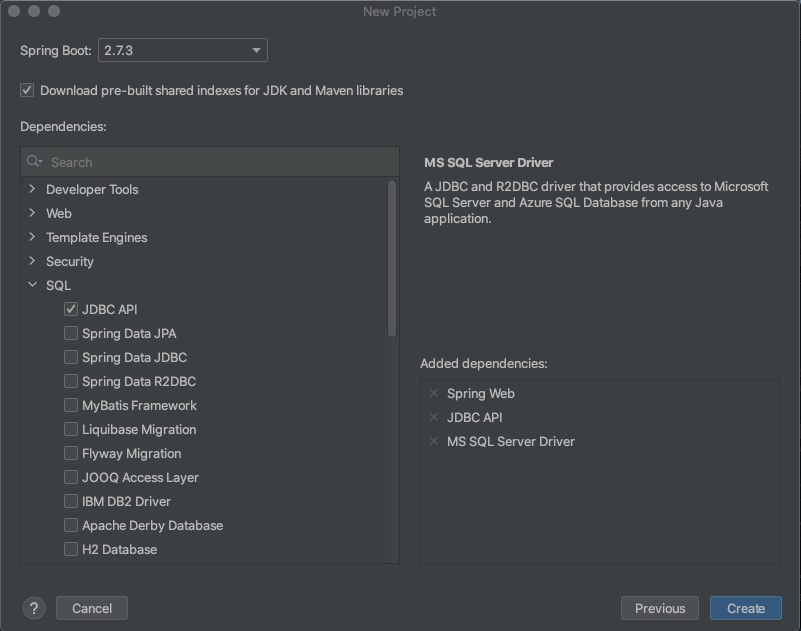Click the Create button
Screen dimensions: 801x631
point(746,608)
